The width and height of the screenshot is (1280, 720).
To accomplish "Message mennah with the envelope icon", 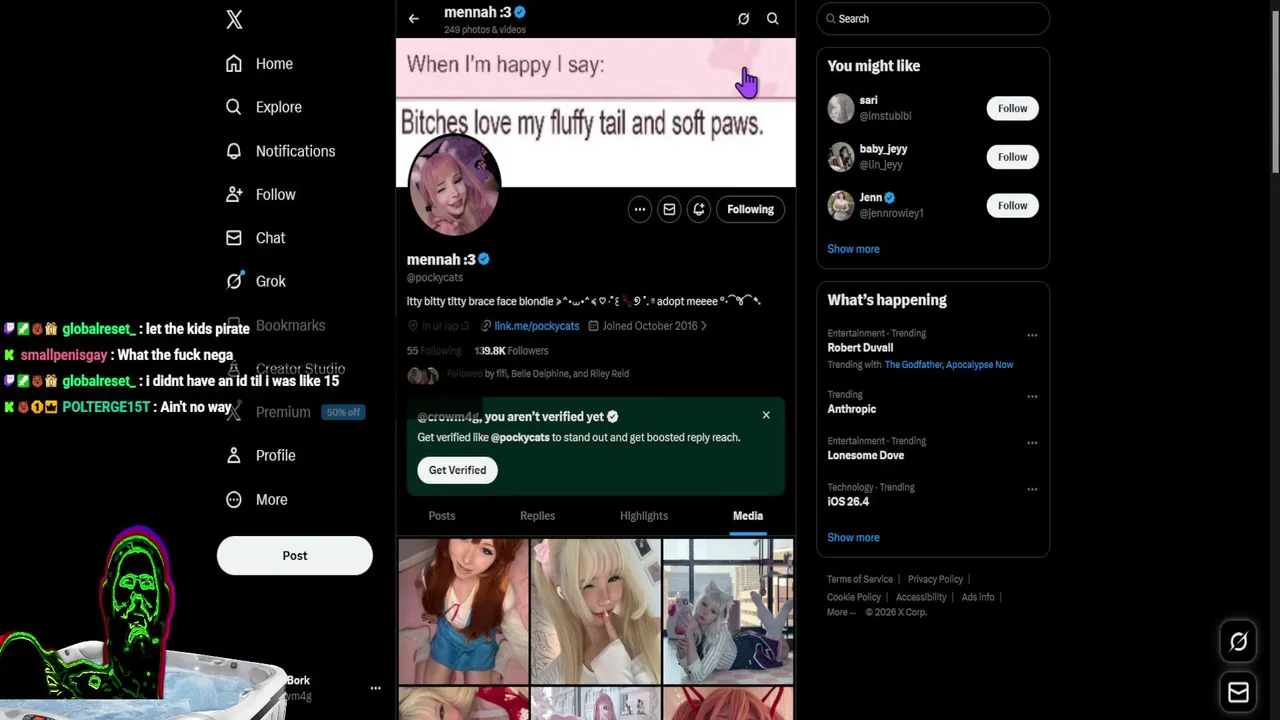I will (669, 209).
